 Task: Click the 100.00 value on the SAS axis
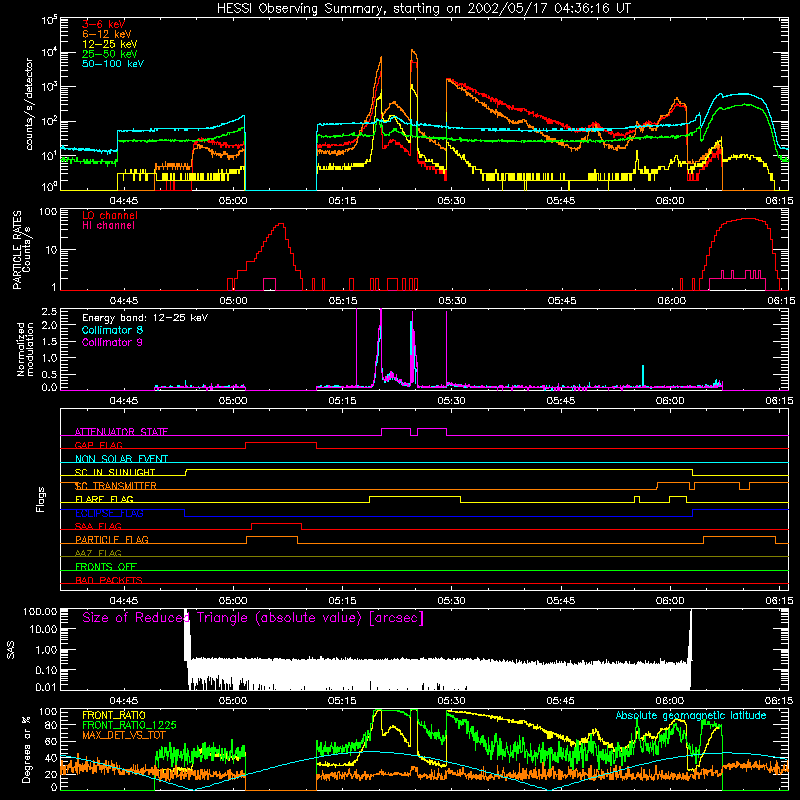[40, 612]
